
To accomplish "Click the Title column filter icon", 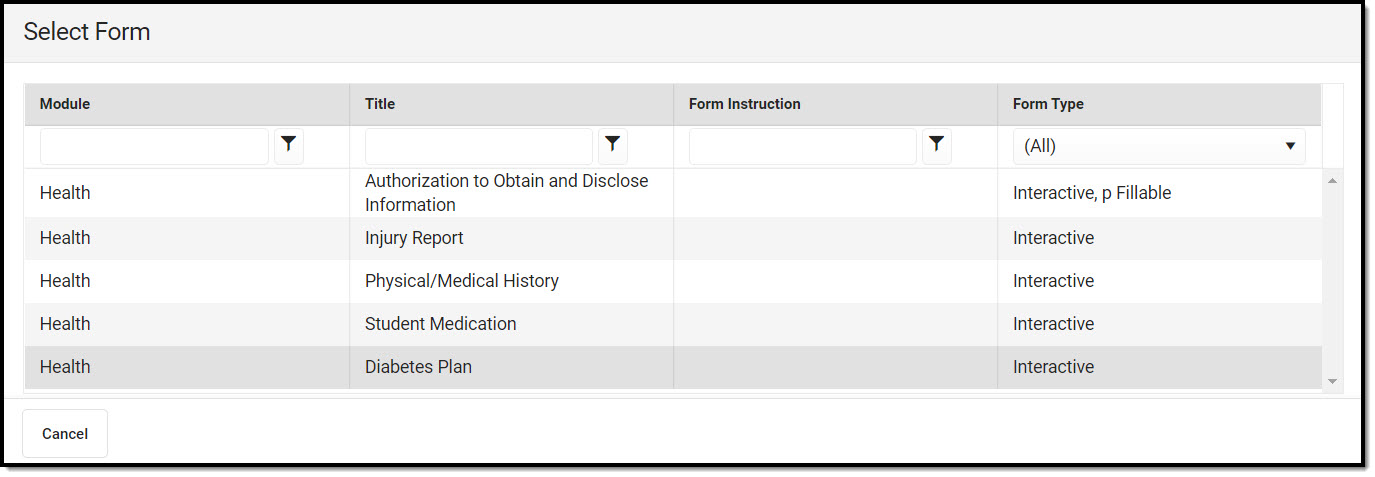I will (613, 146).
